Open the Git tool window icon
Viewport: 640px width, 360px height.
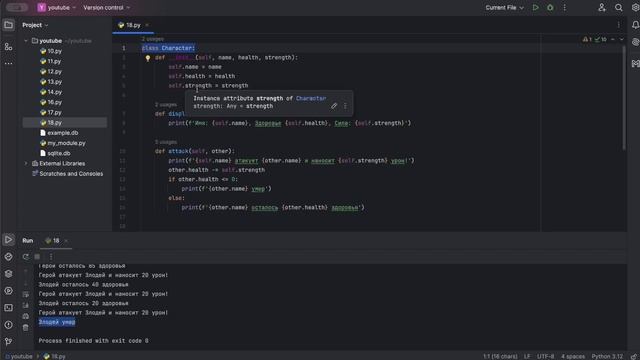pos(8,342)
